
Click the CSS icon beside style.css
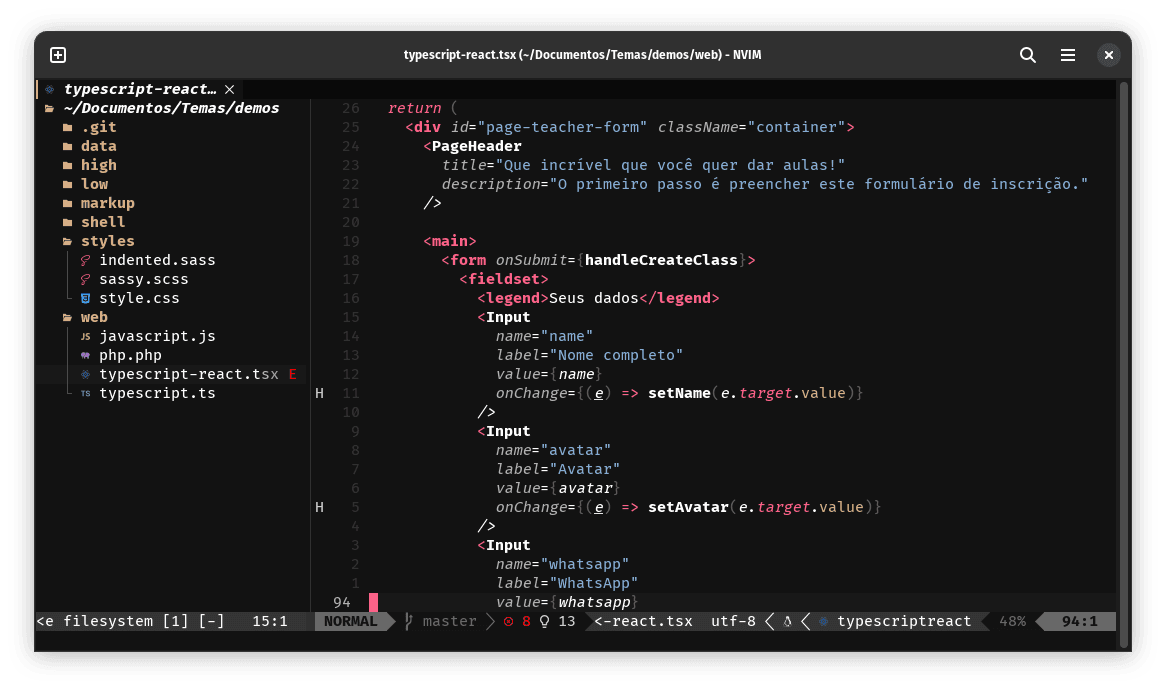(x=86, y=299)
